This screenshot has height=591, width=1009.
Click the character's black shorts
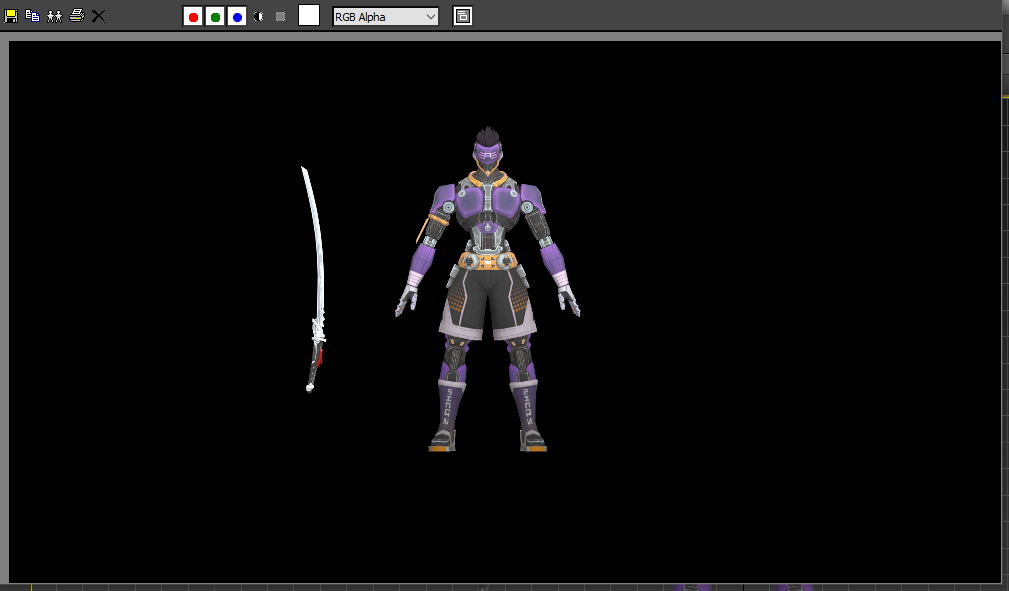[487, 300]
